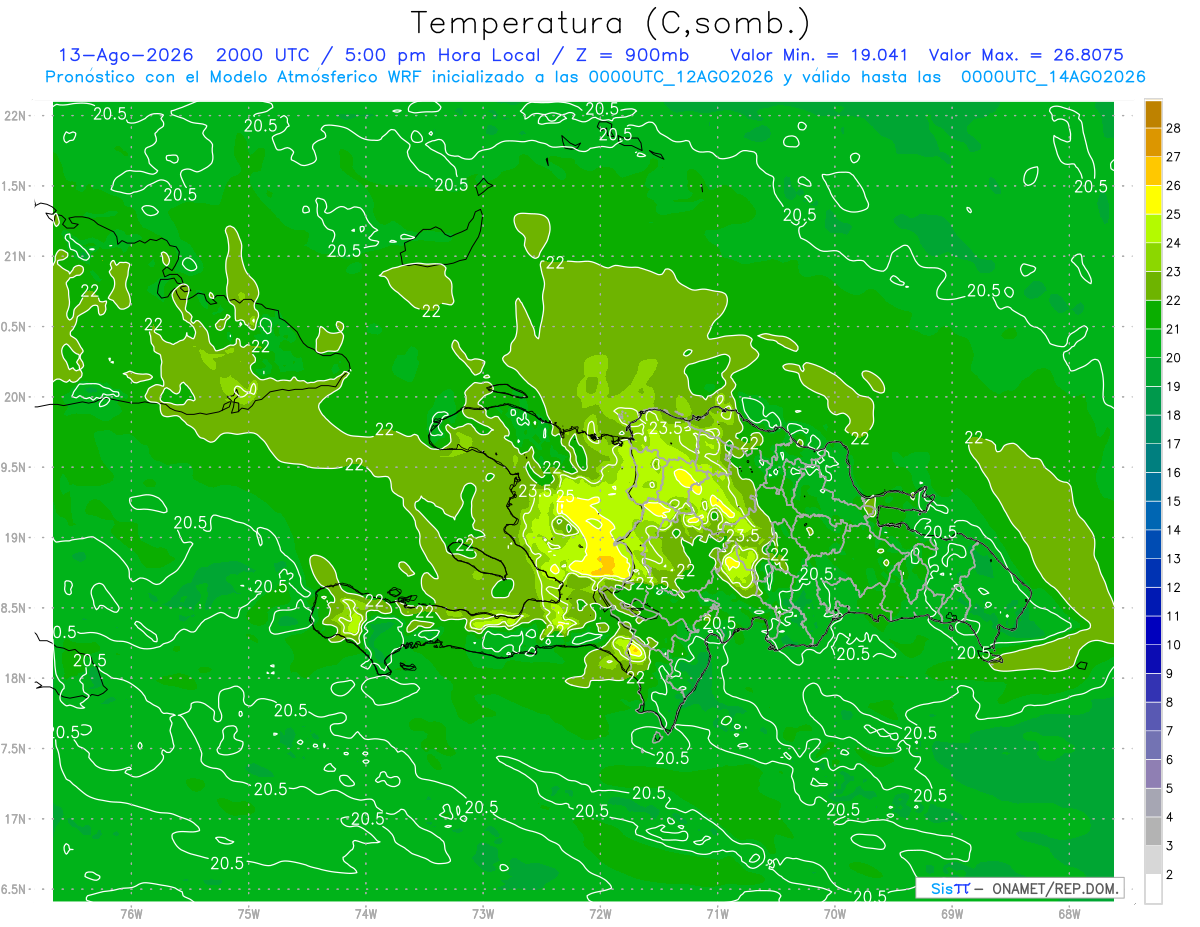Click the color scale label '15'
Image resolution: width=1200 pixels, height=927 pixels.
1173,501
